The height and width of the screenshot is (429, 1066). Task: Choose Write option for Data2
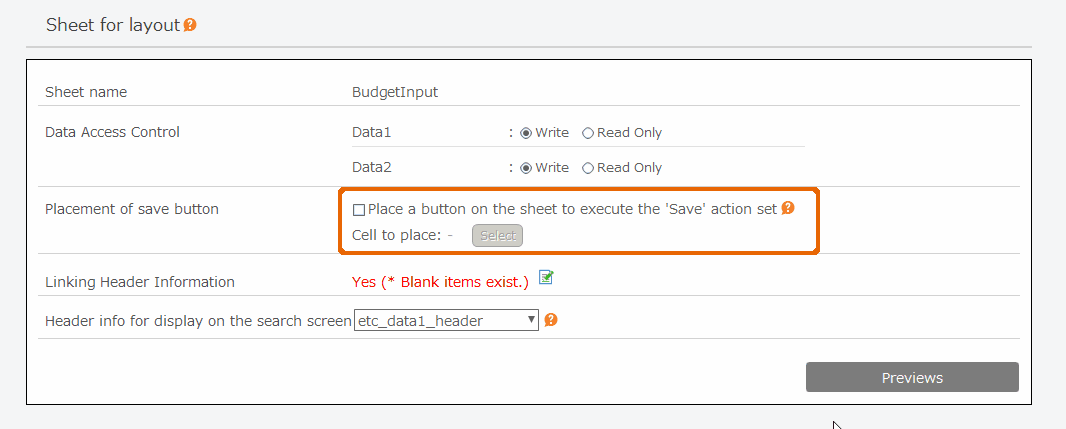point(526,168)
